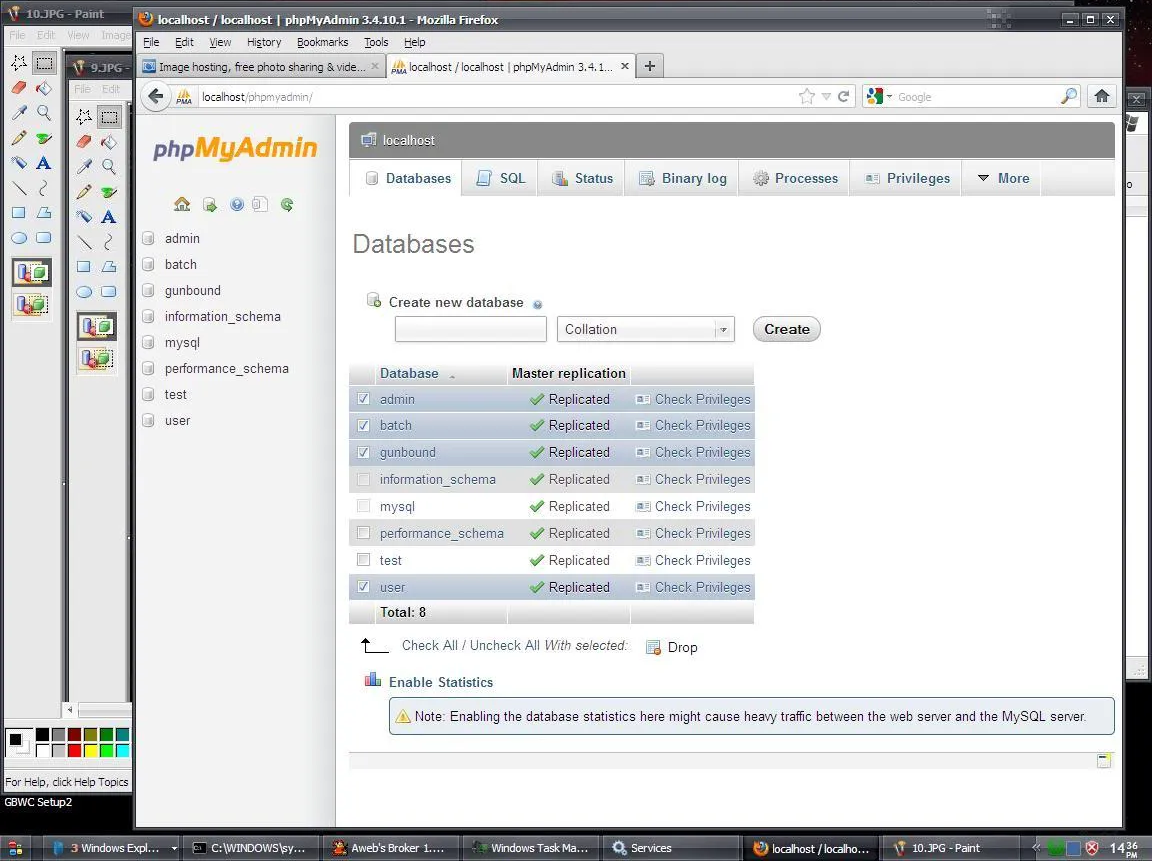Click the admin database icon in sidebar
The height and width of the screenshot is (861, 1152).
pos(148,238)
